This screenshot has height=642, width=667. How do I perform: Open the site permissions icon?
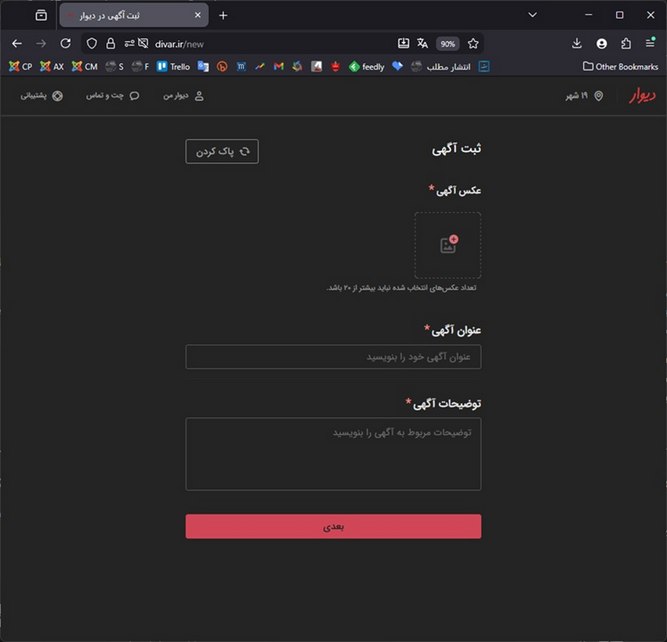129,43
